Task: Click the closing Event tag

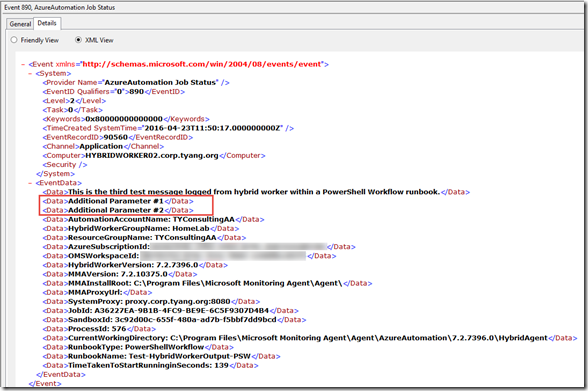Action: coord(45,384)
